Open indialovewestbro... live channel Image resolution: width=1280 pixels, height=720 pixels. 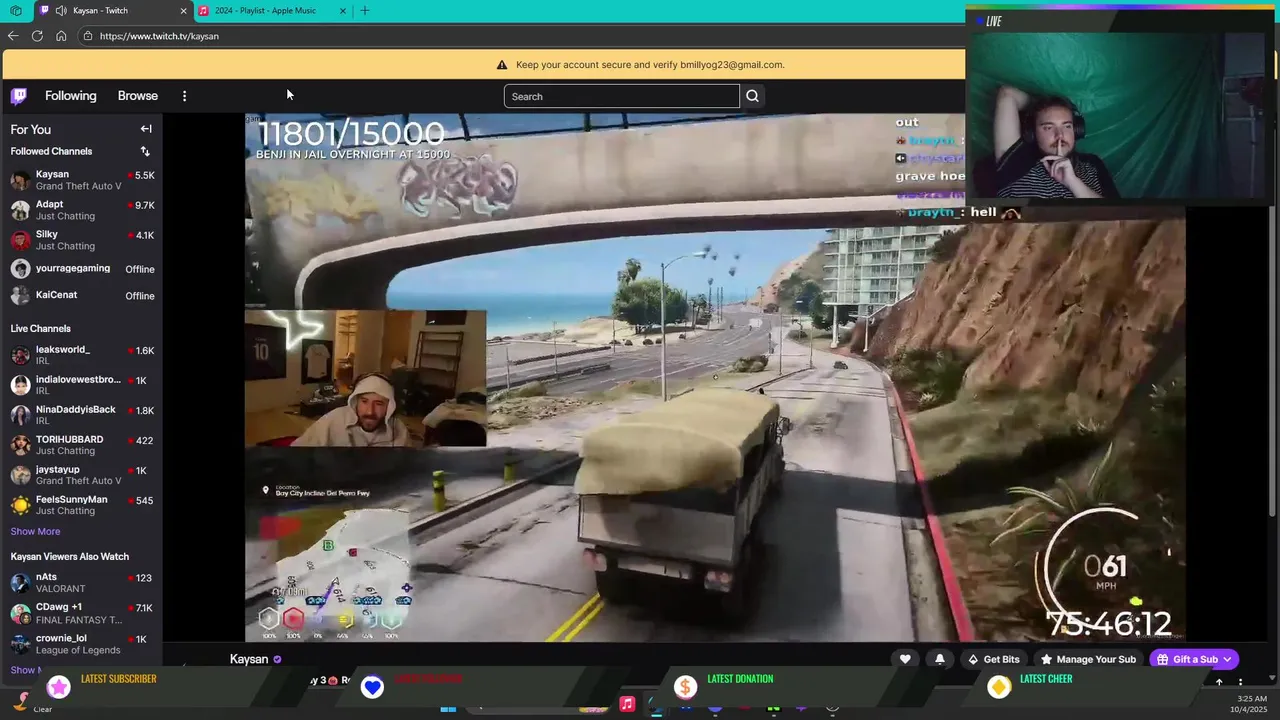pyautogui.click(x=82, y=385)
